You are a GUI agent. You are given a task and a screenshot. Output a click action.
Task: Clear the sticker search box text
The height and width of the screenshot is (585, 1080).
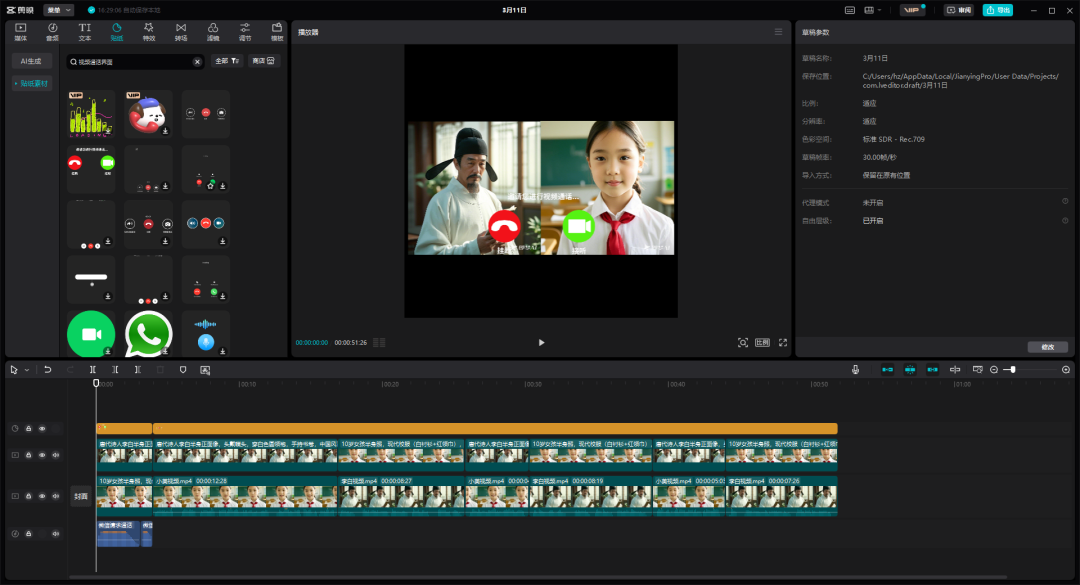click(197, 61)
